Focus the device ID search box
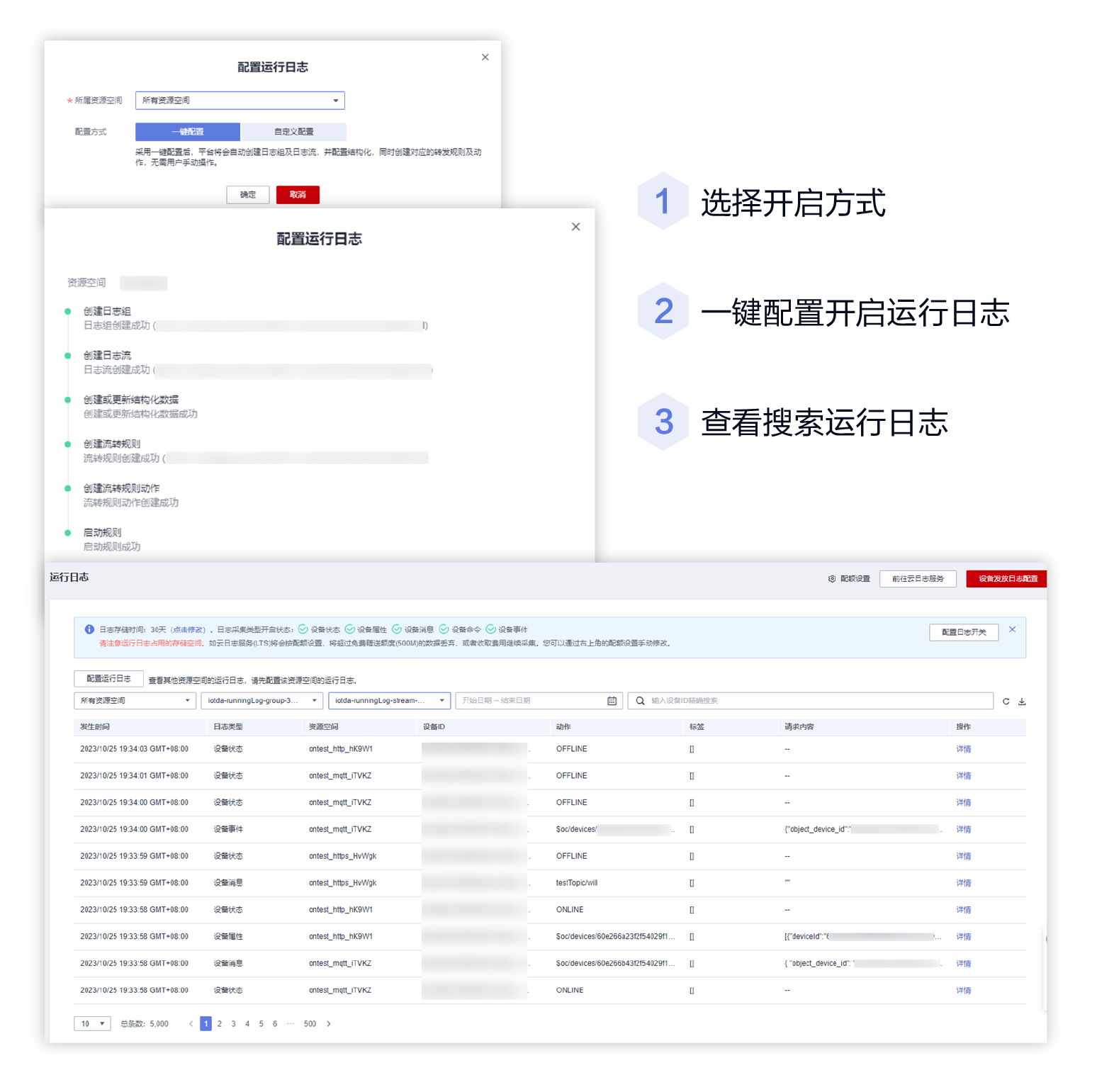This screenshot has height=1092, width=1097. click(x=811, y=701)
